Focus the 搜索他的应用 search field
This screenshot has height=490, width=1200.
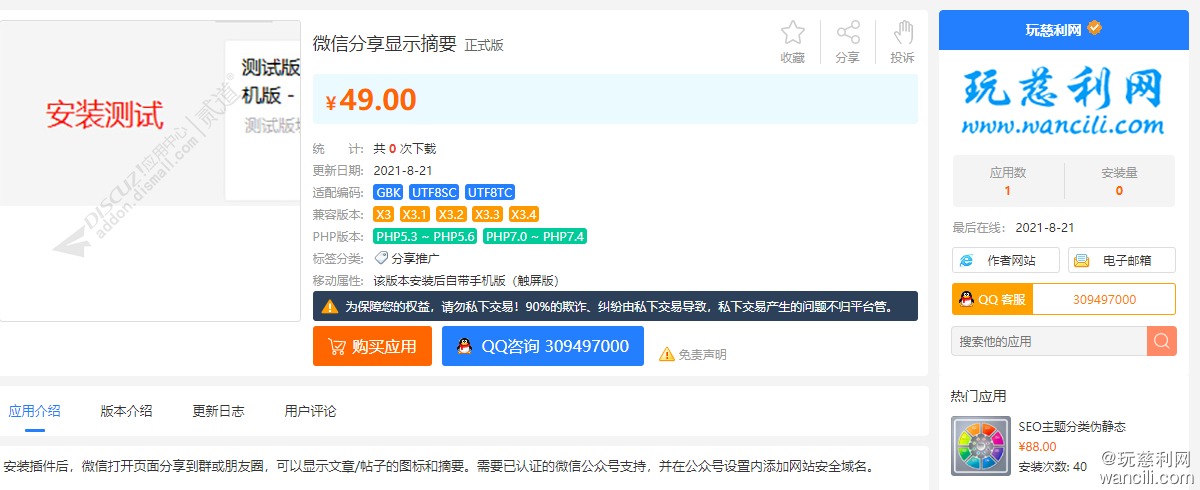[x=1049, y=341]
